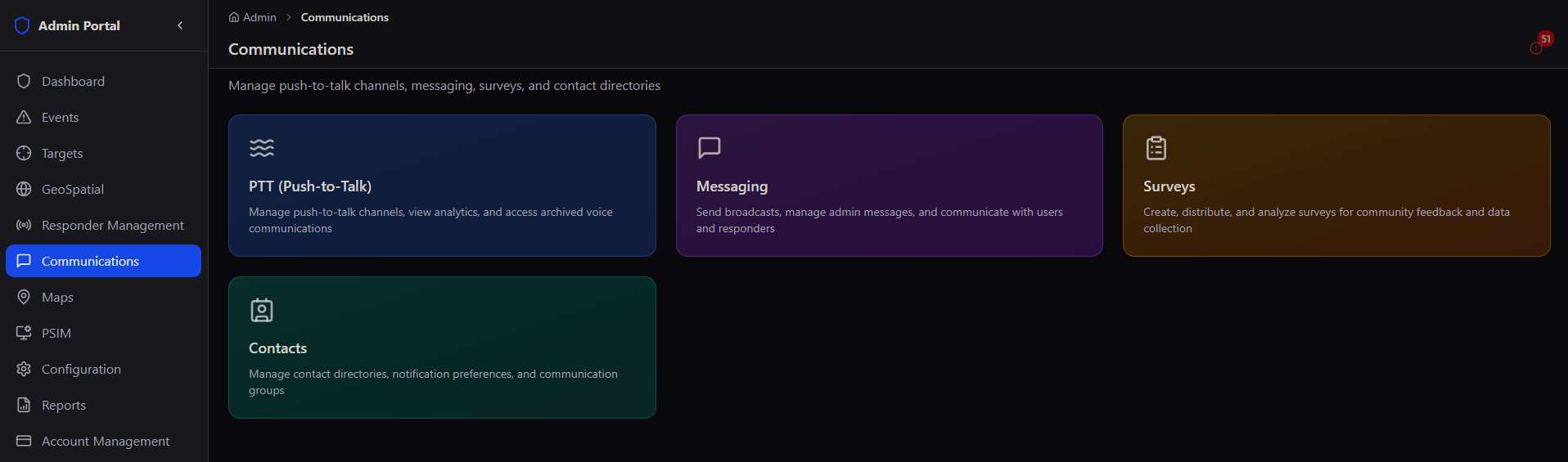1568x462 pixels.
Task: Open Maps from sidebar
Action: tap(57, 297)
